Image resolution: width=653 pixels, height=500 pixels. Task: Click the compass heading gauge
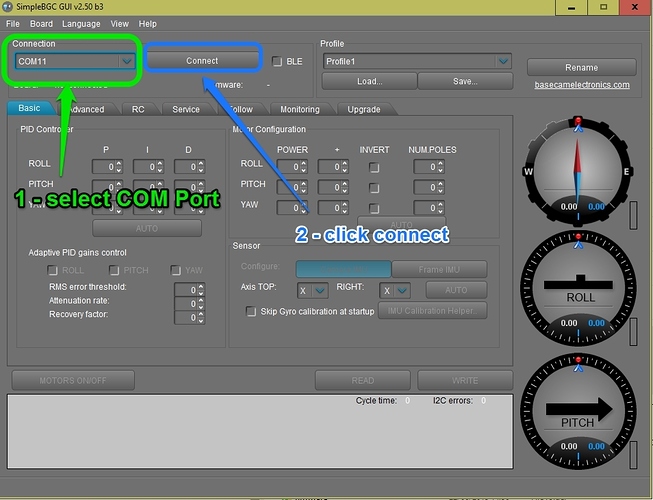[x=578, y=171]
